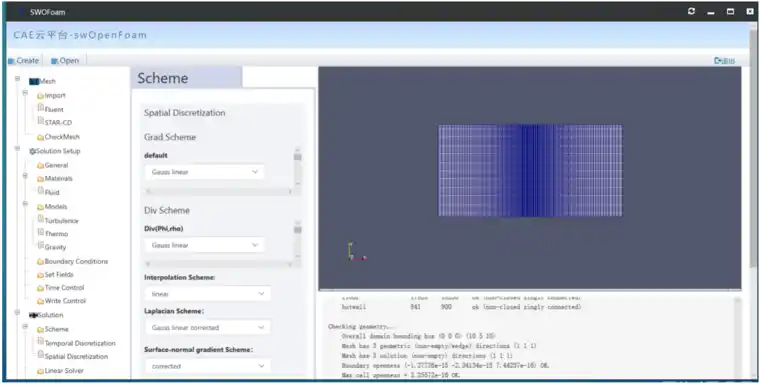This screenshot has height=386, width=760.
Task: Collapse the Solution Setup tree node
Action: coord(17,148)
